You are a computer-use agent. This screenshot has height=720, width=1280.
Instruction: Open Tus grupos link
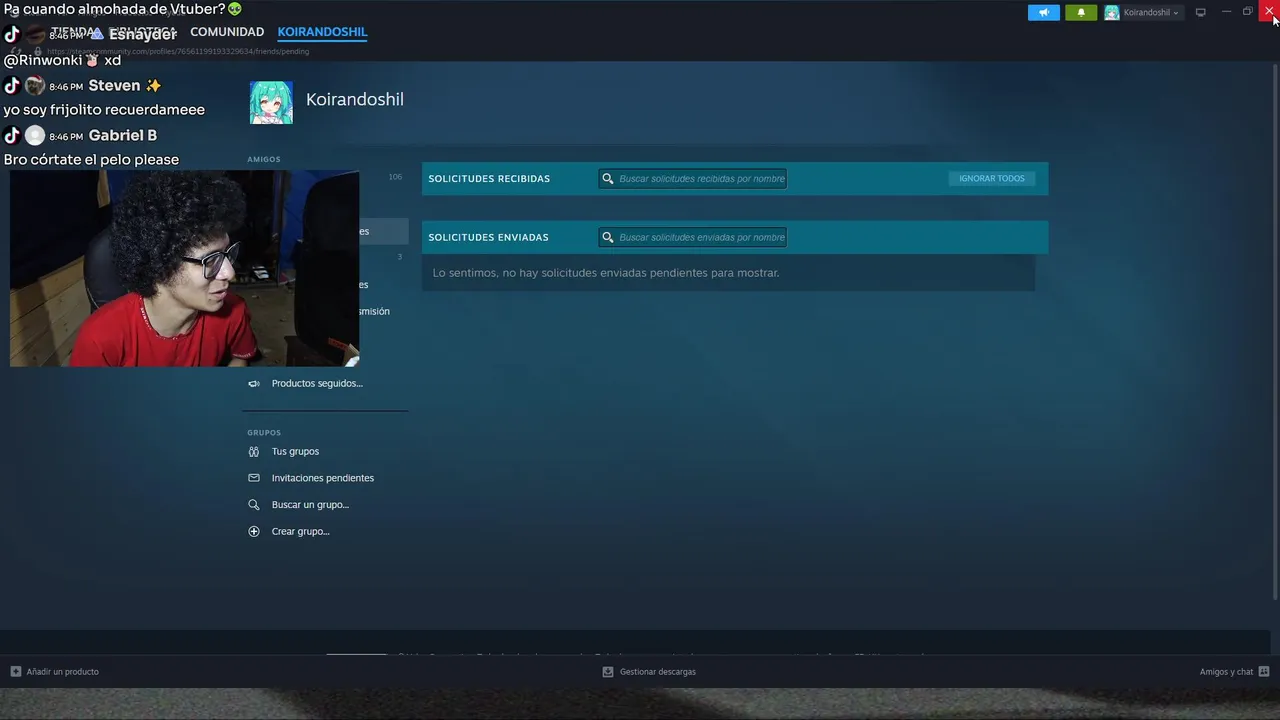[x=295, y=452]
